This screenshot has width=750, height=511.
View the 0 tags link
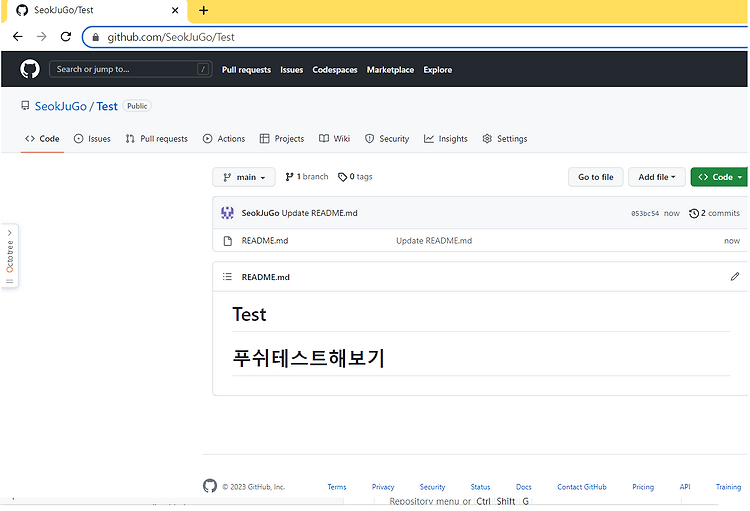point(355,177)
